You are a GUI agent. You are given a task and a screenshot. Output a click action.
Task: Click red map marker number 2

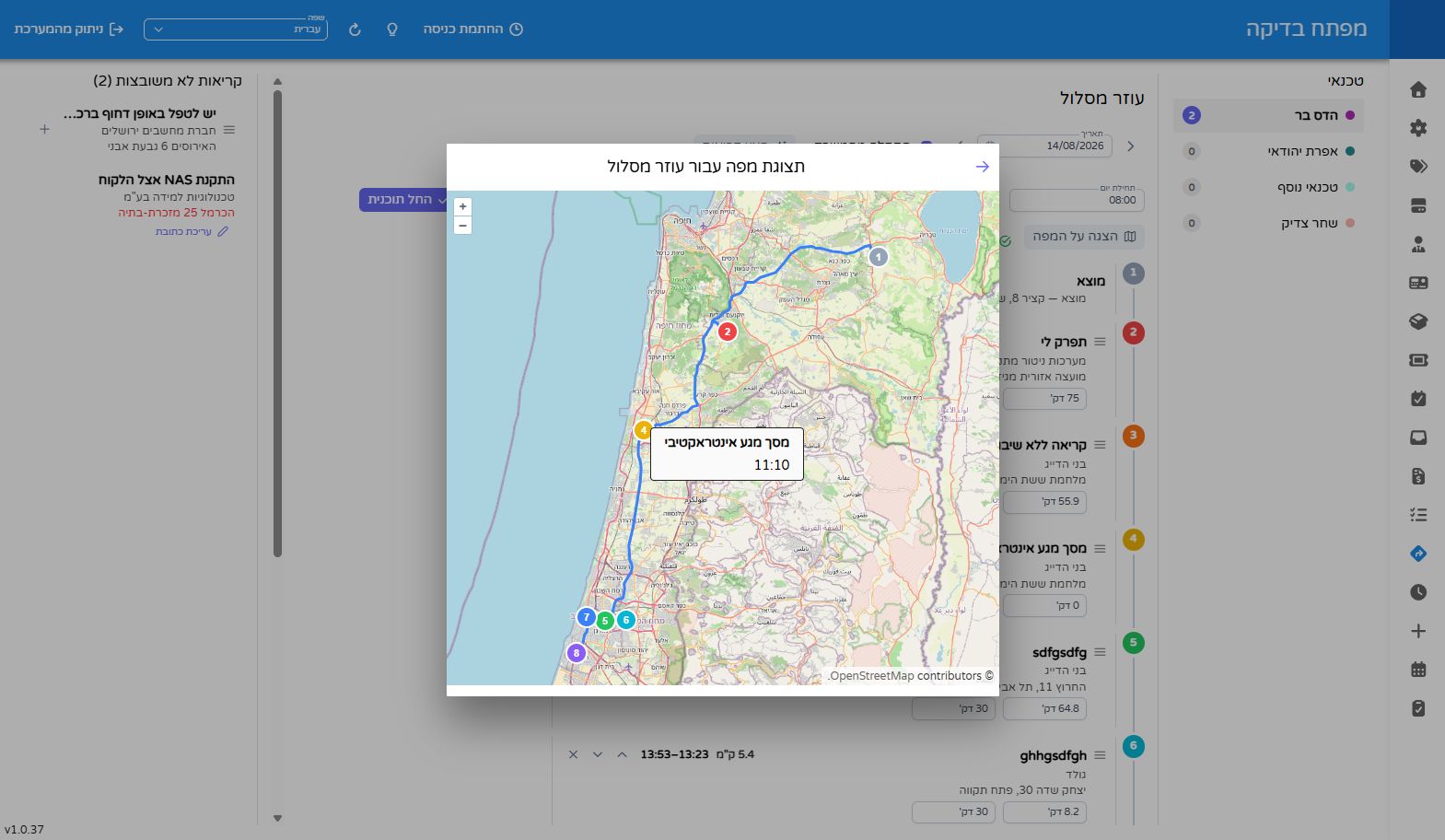tap(728, 332)
